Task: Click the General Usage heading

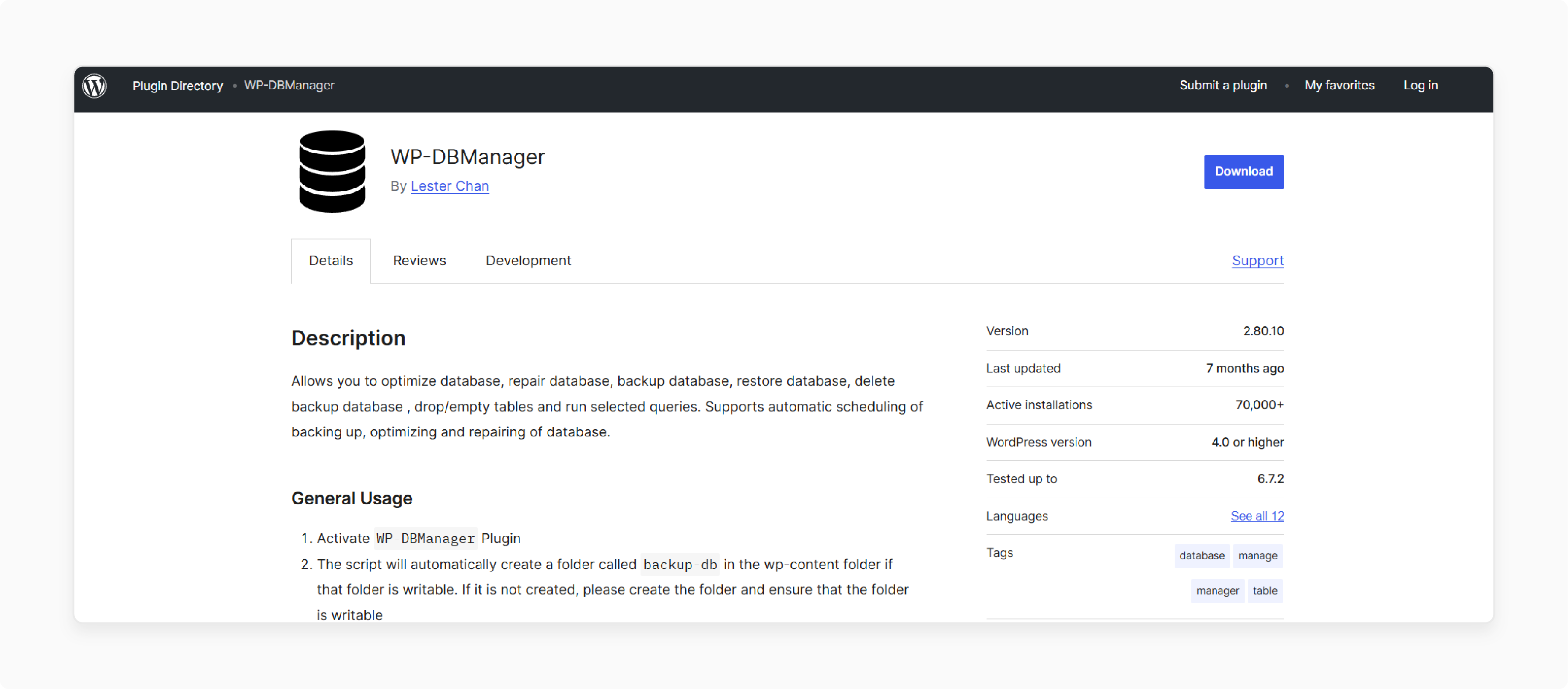Action: coord(352,498)
